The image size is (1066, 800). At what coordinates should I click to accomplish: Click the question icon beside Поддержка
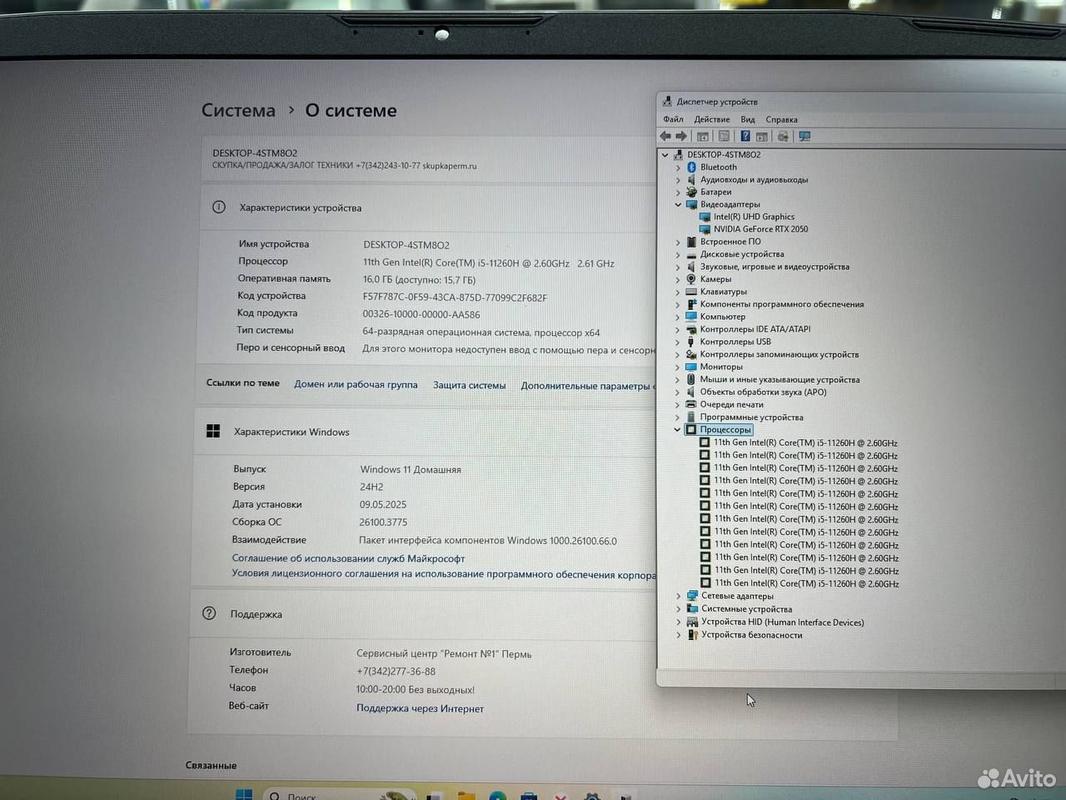click(209, 613)
